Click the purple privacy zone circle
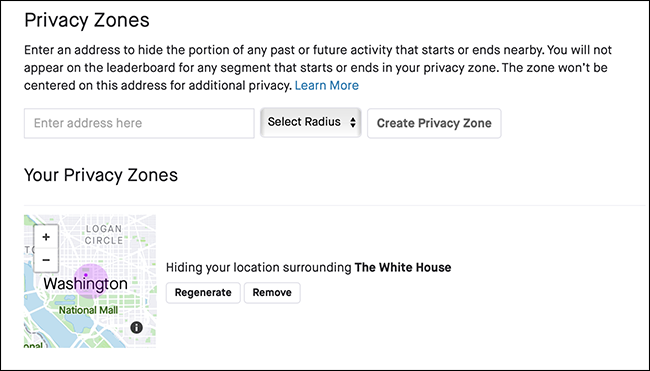The image size is (650, 371). pos(91,281)
